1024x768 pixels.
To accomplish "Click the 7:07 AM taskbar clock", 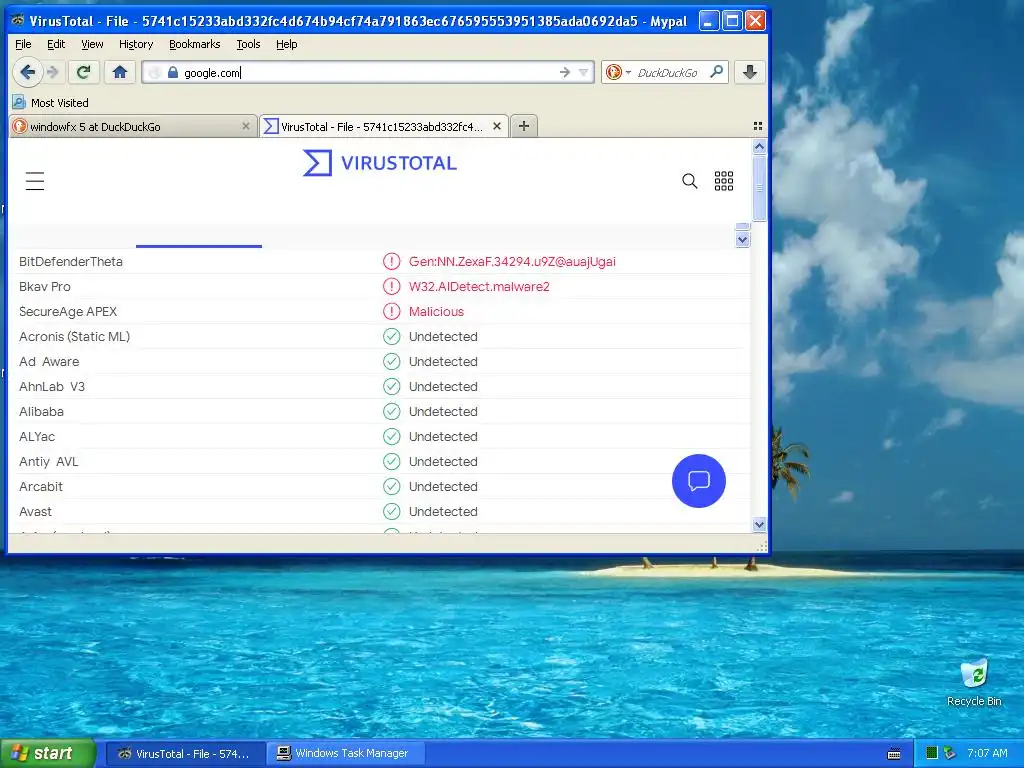I will [987, 753].
